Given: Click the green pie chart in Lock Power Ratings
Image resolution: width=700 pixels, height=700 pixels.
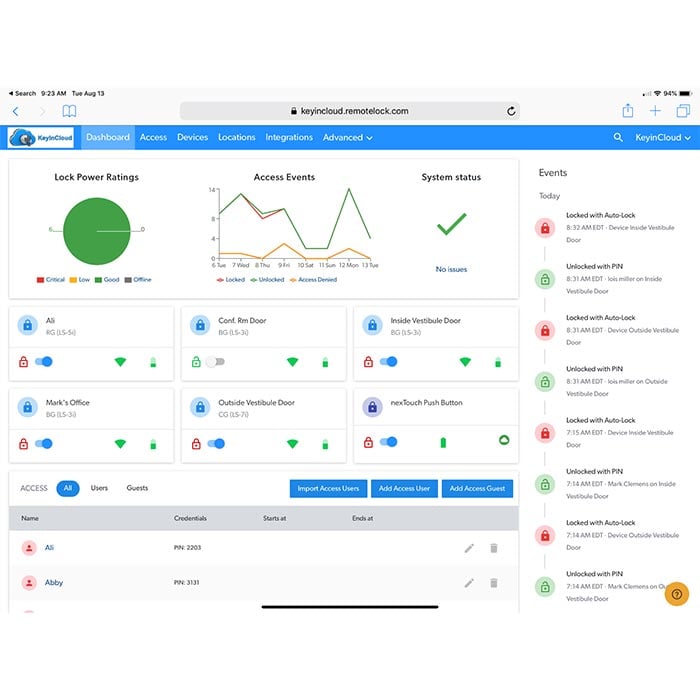Looking at the screenshot, I should pos(96,230).
